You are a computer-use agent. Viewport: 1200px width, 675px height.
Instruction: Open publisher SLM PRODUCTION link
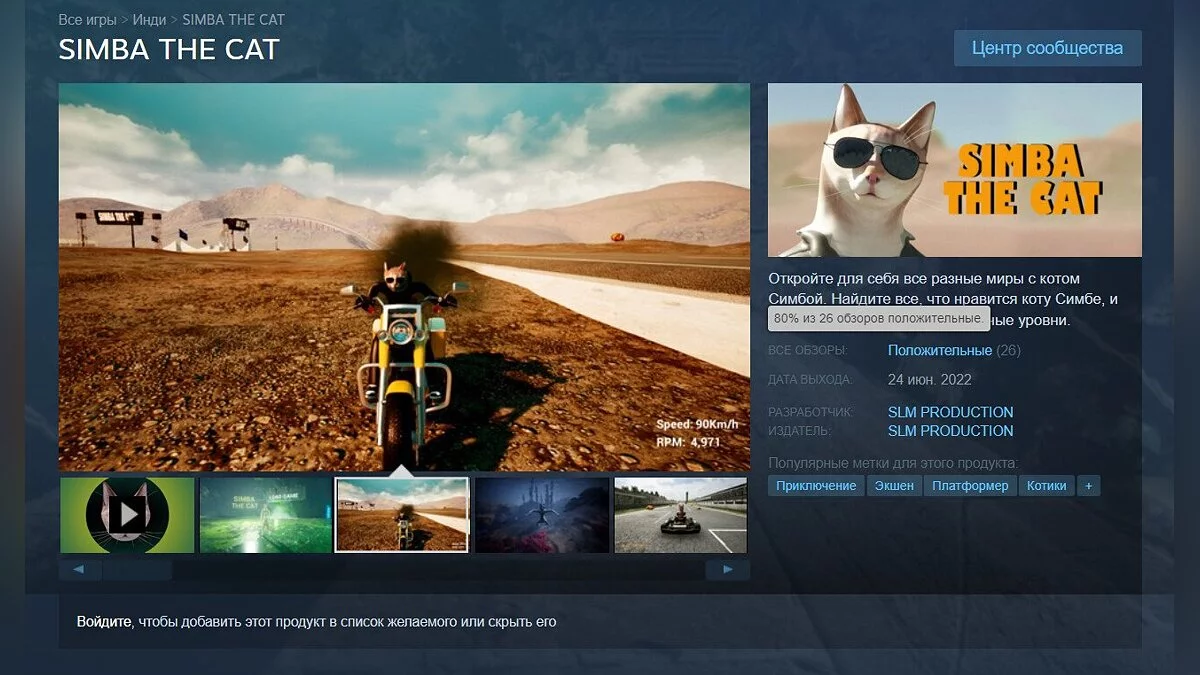tap(950, 431)
